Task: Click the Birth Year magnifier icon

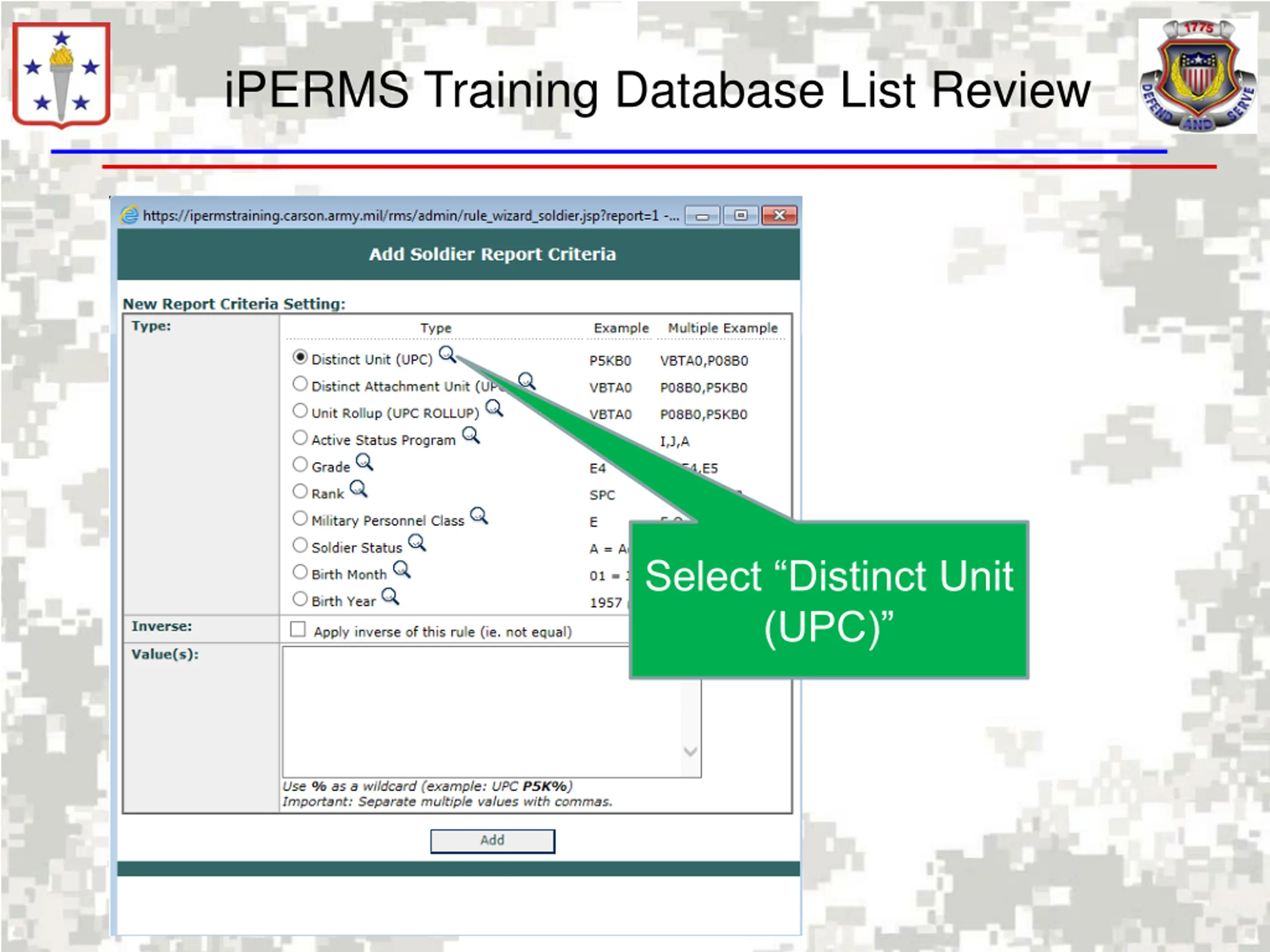Action: point(390,596)
